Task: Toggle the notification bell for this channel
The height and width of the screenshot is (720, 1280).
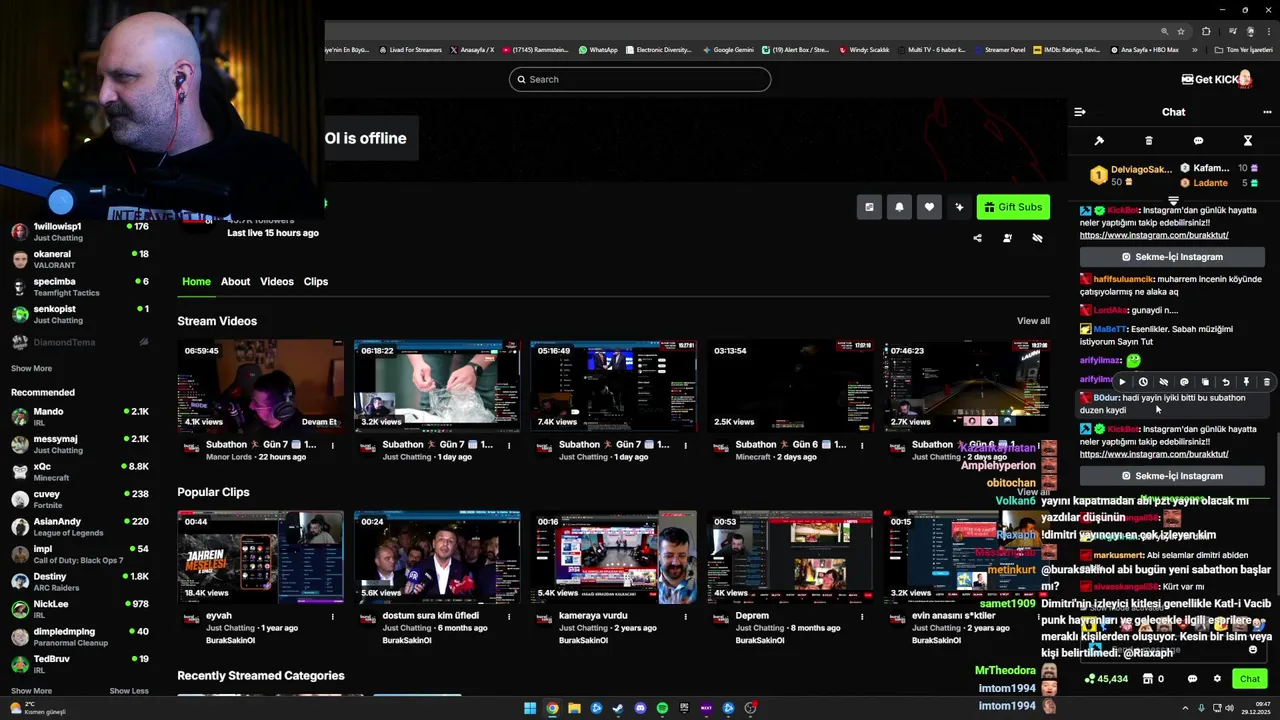Action: click(899, 207)
